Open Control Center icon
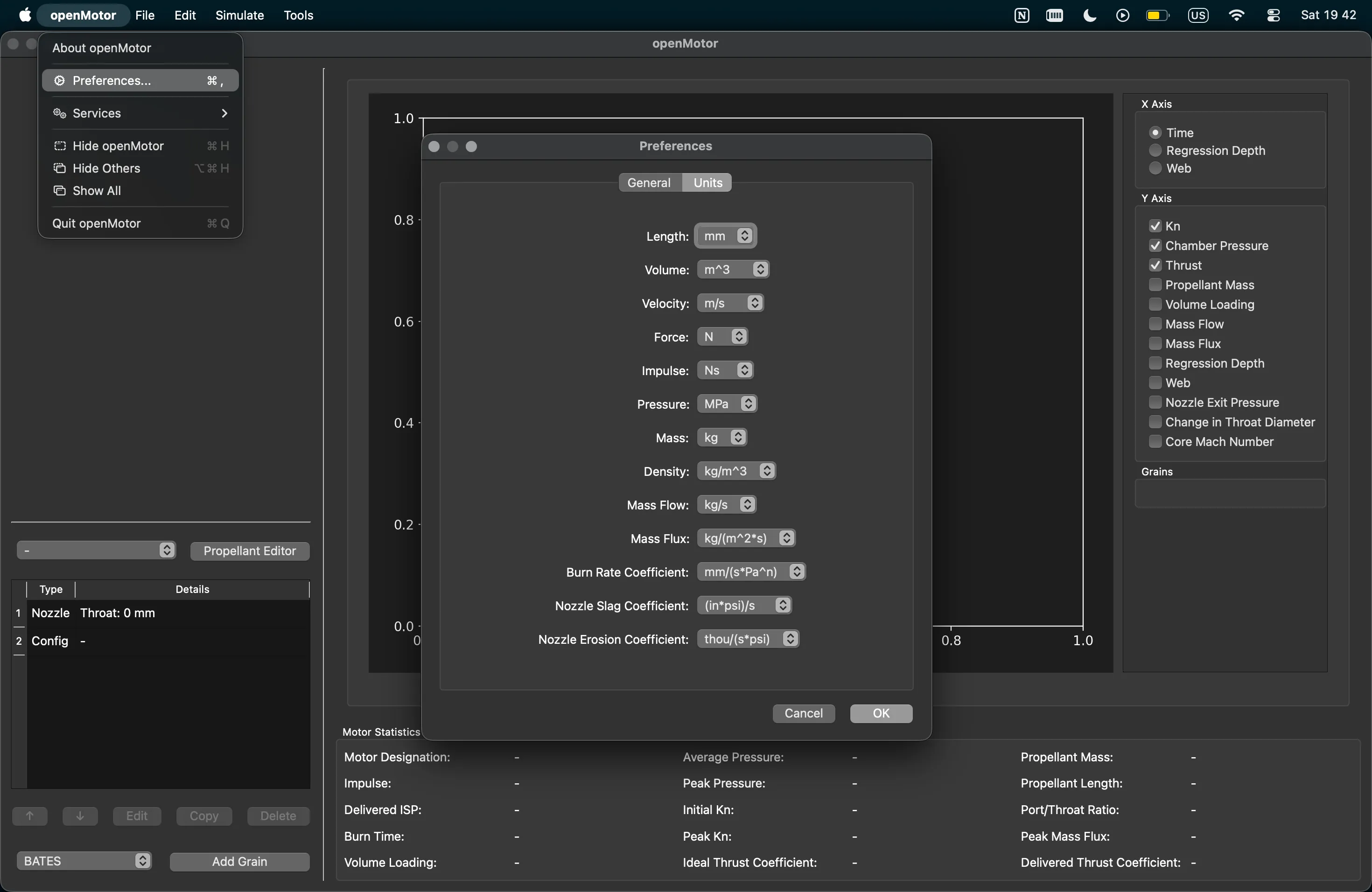The height and width of the screenshot is (892, 1372). pos(1274,15)
